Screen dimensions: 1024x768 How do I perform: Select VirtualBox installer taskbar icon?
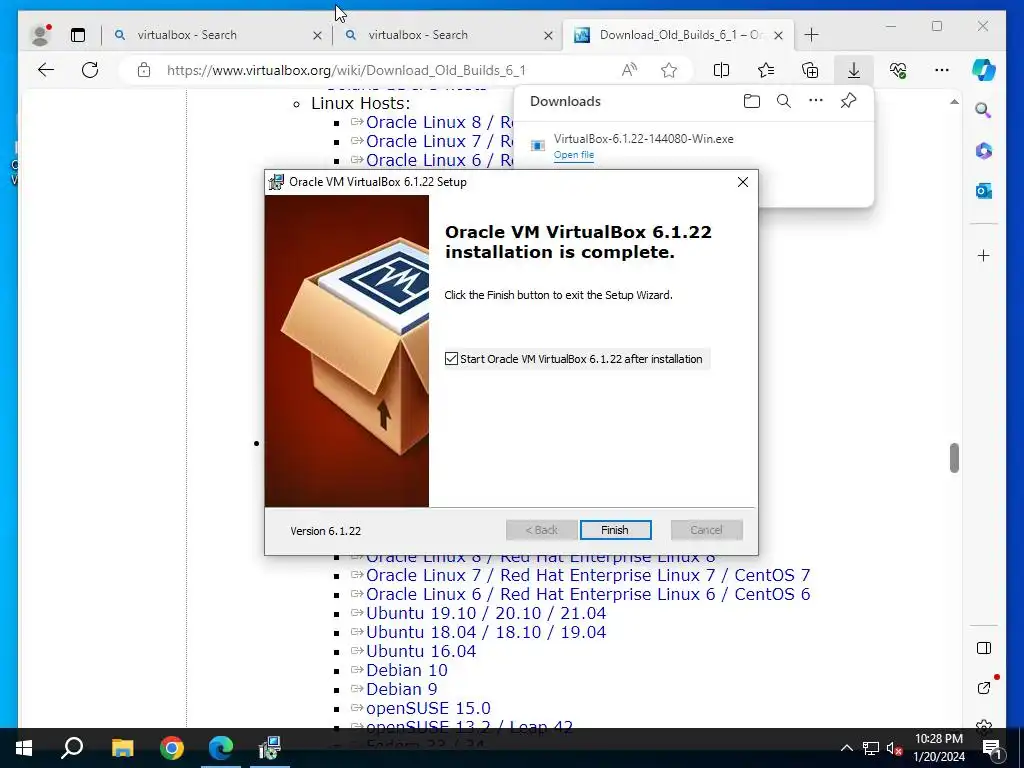pos(269,748)
